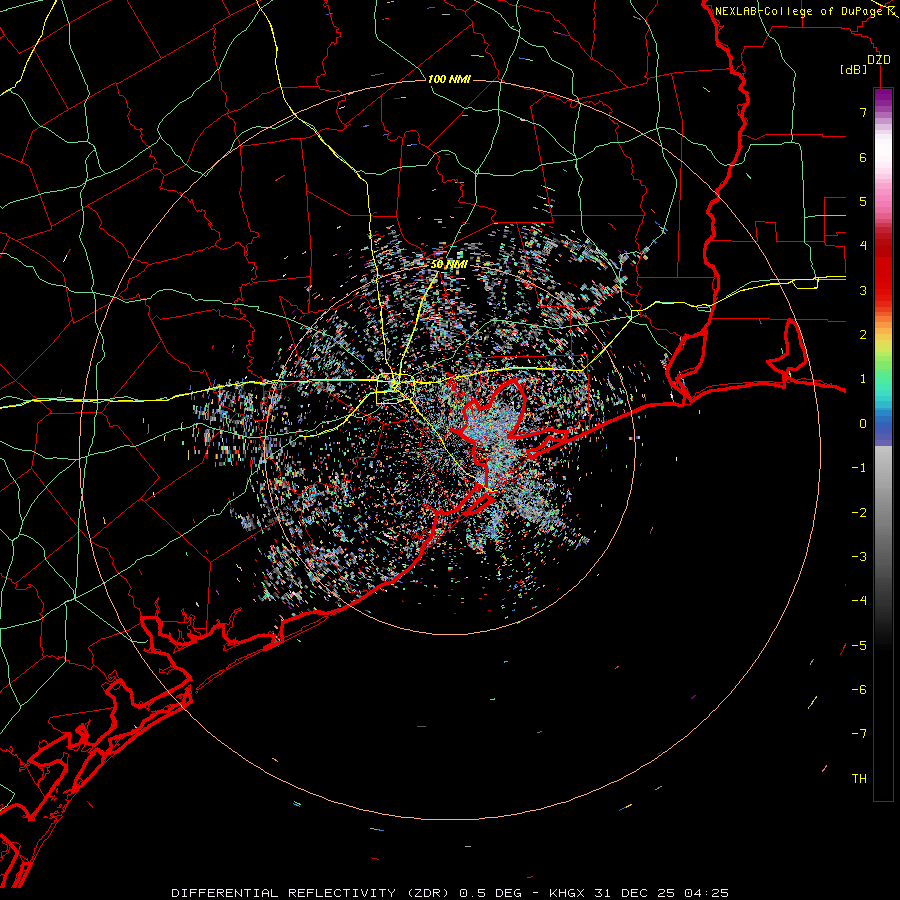Click the [dB] unit label
The height and width of the screenshot is (900, 900).
pyautogui.click(x=854, y=70)
